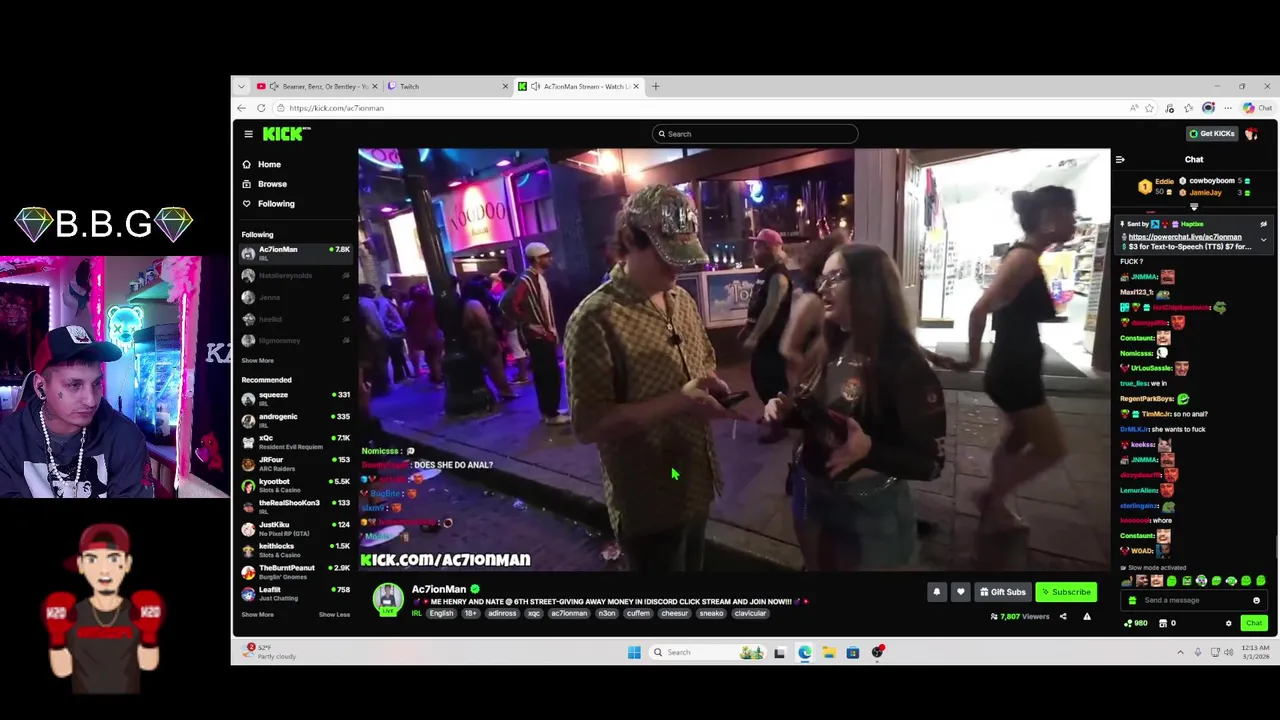Open JustKiku recommended channel
This screenshot has width=1280, height=720.
(296, 528)
